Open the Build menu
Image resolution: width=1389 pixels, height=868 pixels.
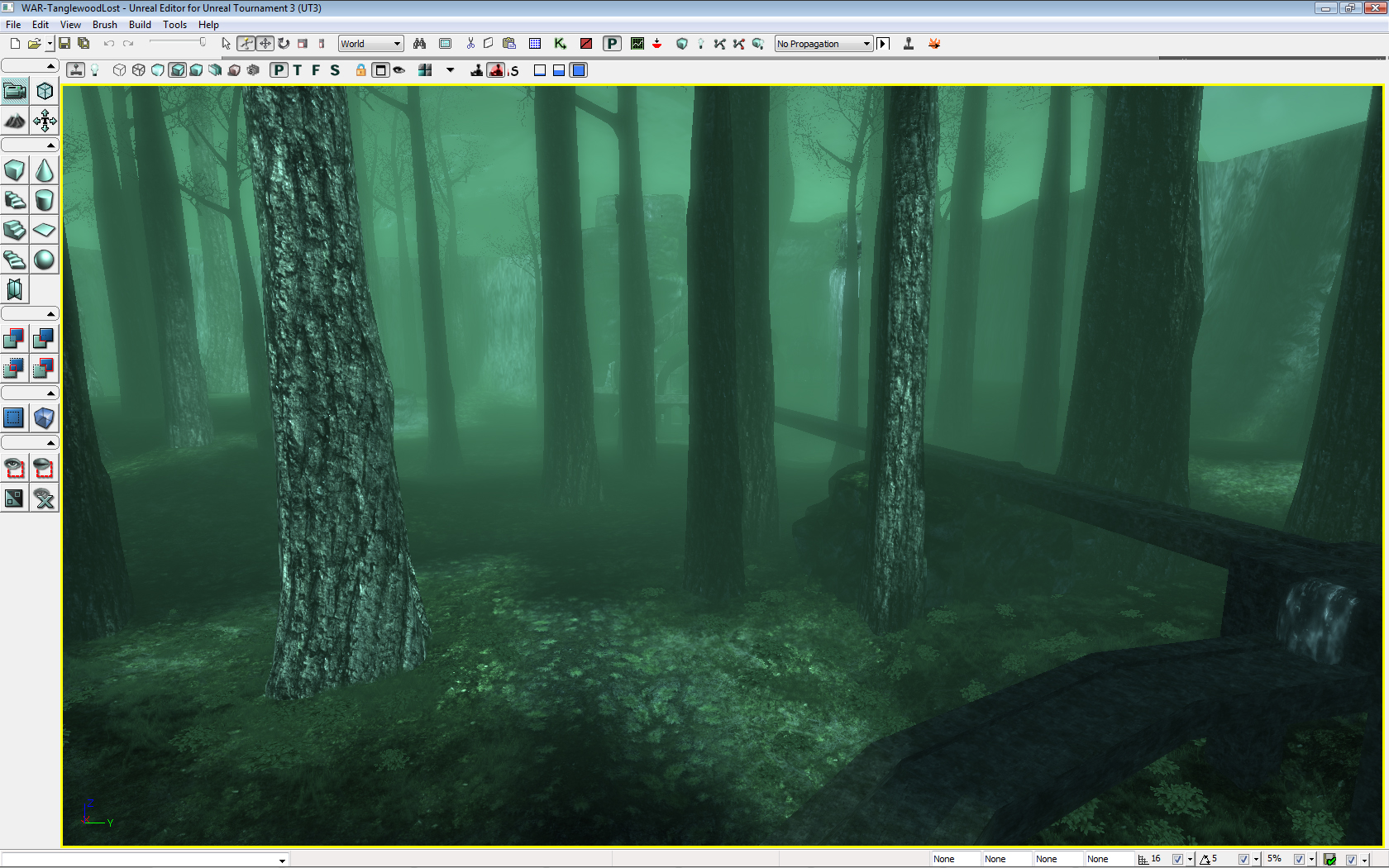click(x=140, y=25)
